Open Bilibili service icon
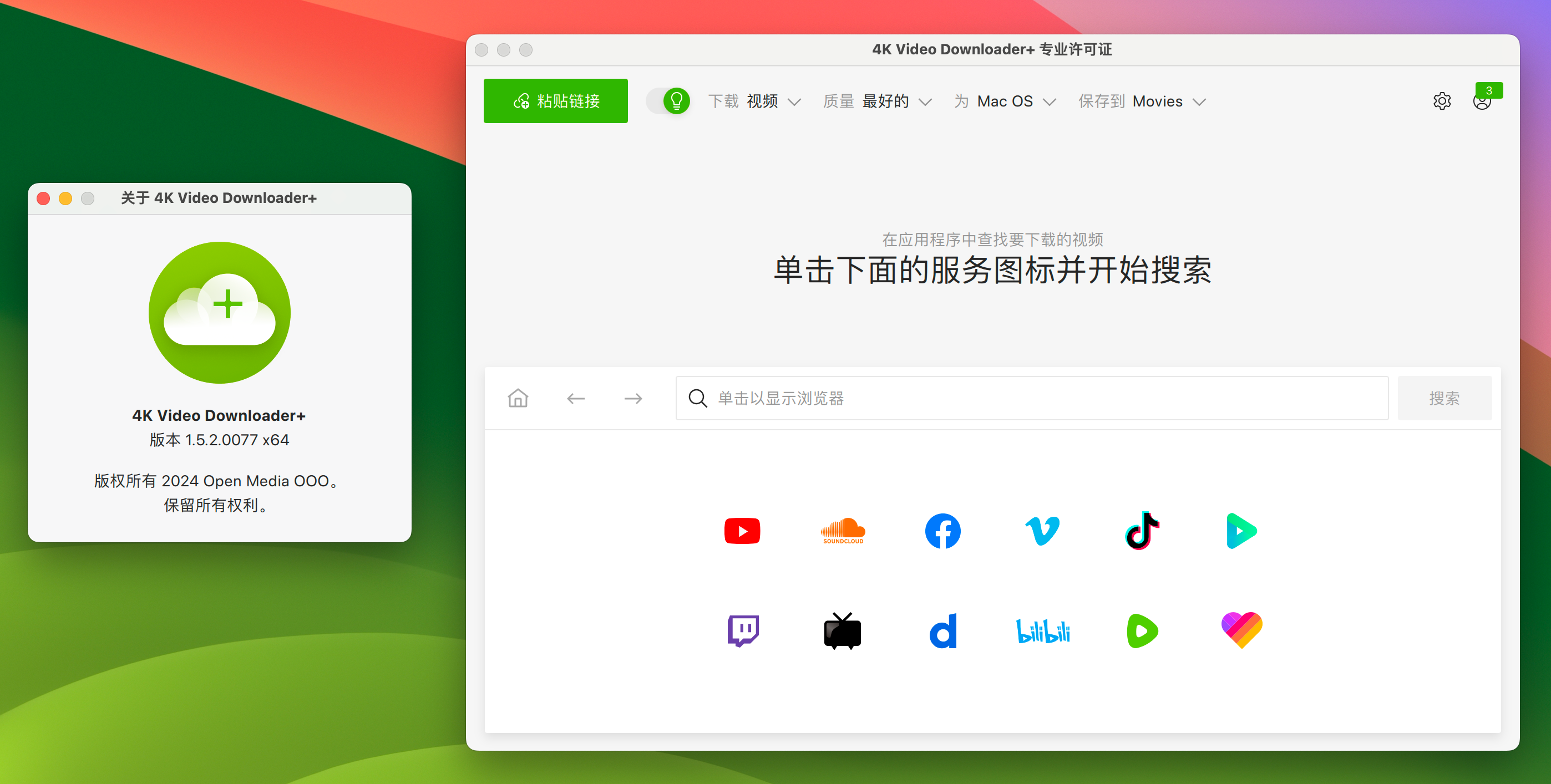This screenshot has height=784, width=1551. [x=1043, y=630]
